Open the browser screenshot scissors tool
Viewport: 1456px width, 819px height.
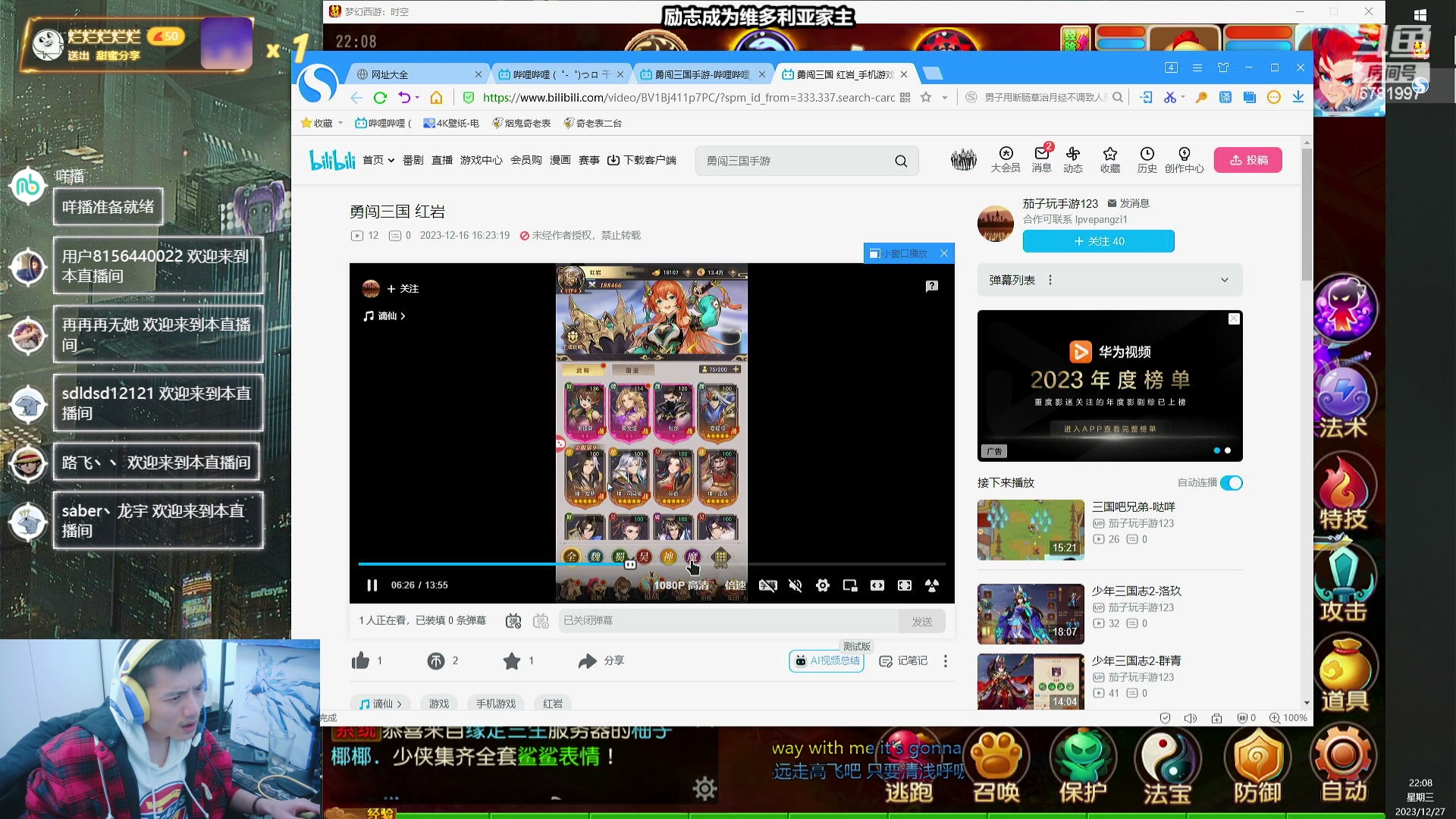(x=1170, y=97)
